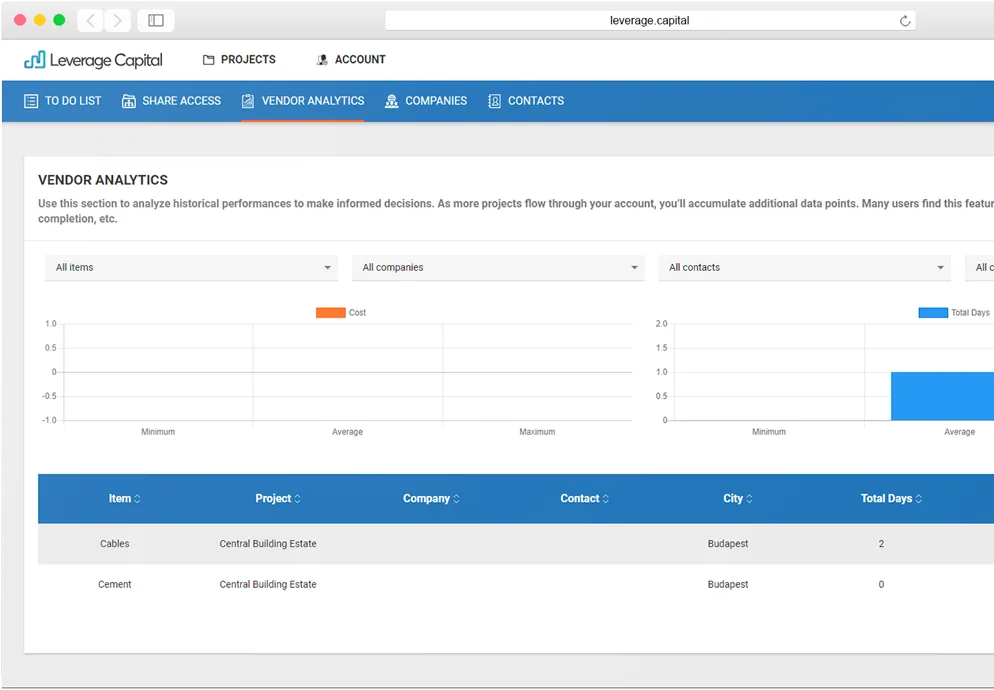
Task: Click the Average label in Cost chart
Action: pyautogui.click(x=347, y=432)
